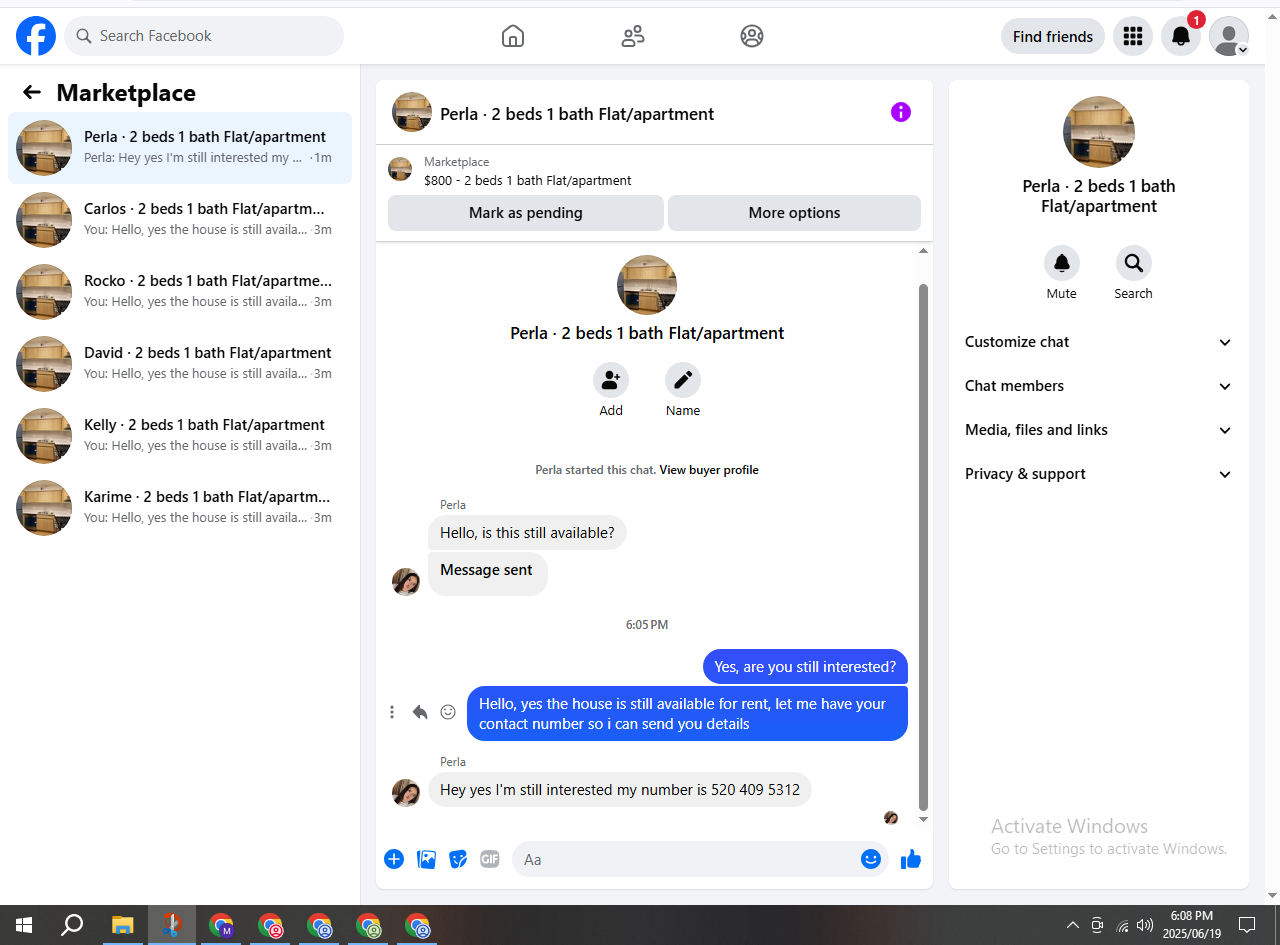1280x945 pixels.
Task: Open the Perla conversation in the list
Action: click(180, 148)
